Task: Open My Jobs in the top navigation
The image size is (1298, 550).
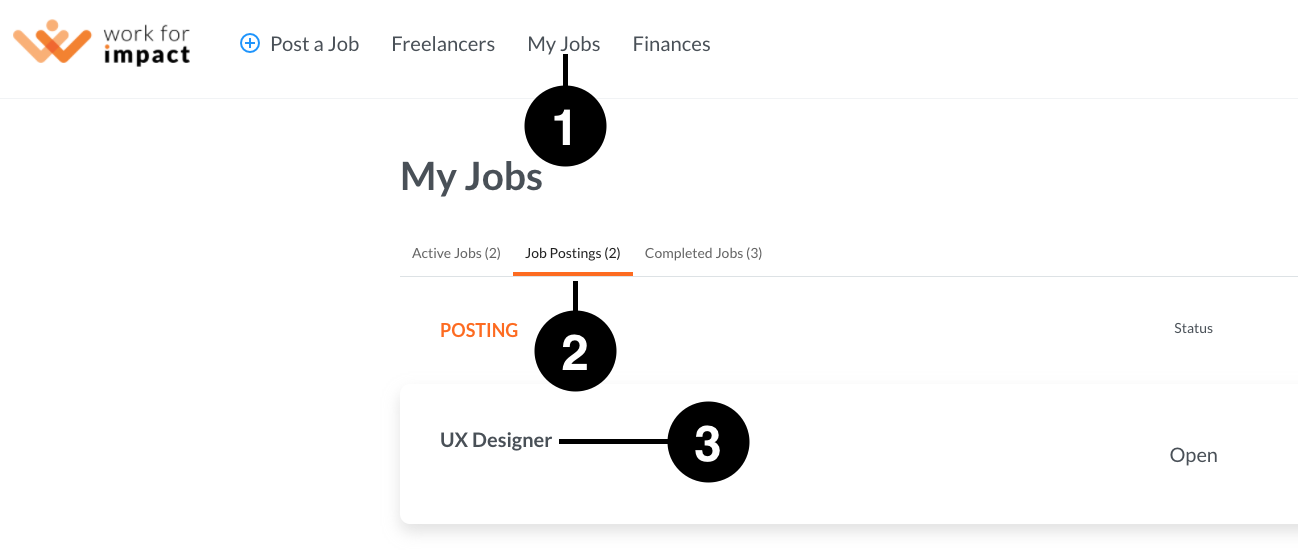Action: pyautogui.click(x=564, y=44)
